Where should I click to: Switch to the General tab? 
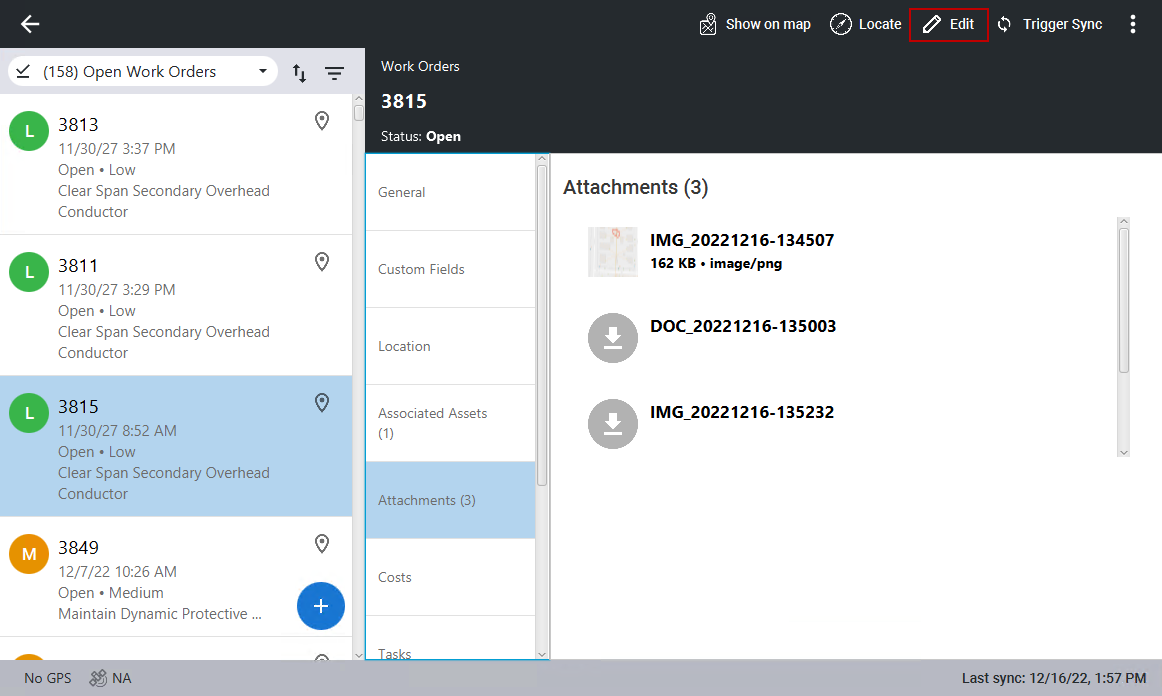pos(450,192)
